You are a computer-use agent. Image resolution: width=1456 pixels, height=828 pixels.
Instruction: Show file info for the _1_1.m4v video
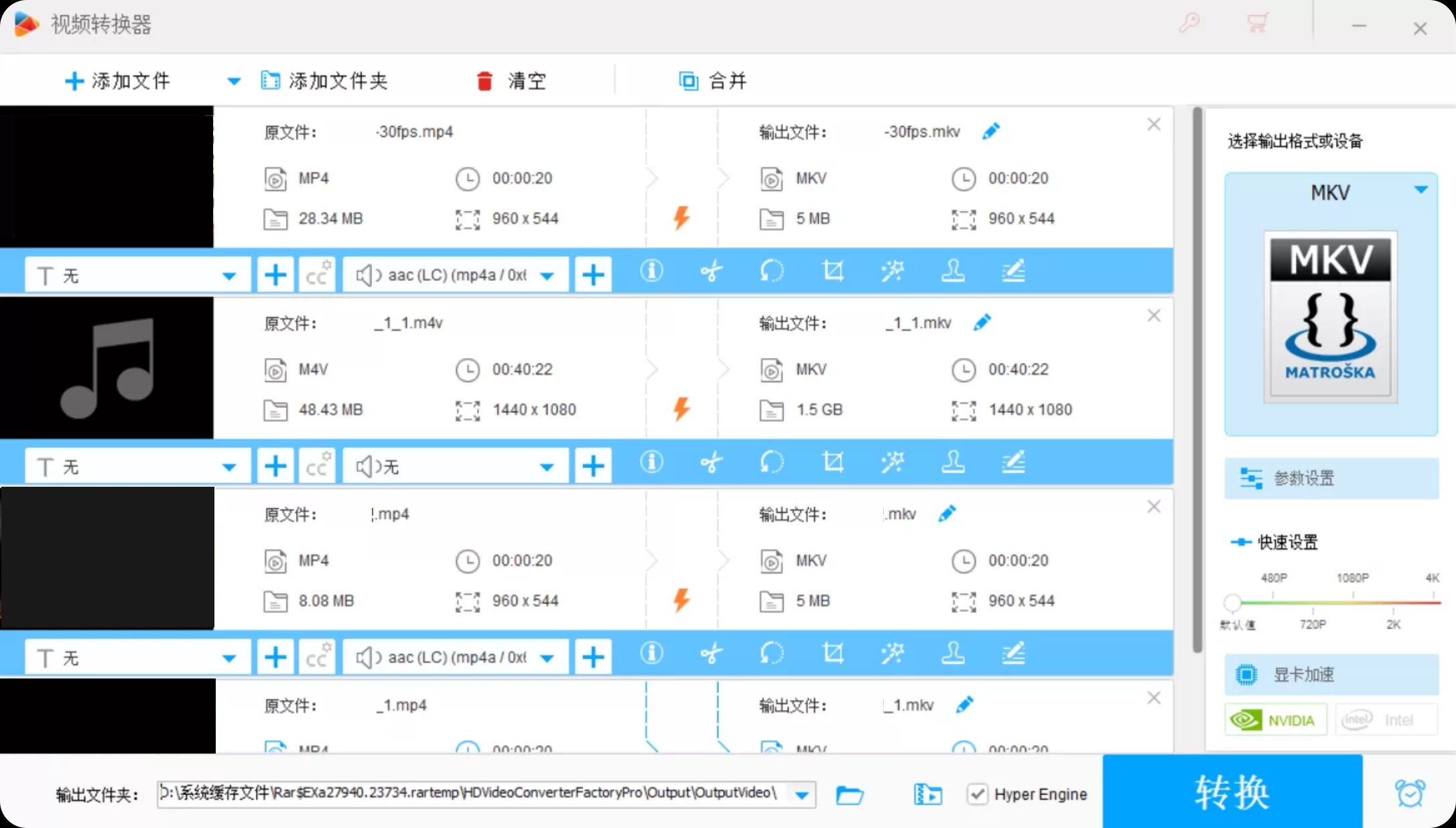651,463
